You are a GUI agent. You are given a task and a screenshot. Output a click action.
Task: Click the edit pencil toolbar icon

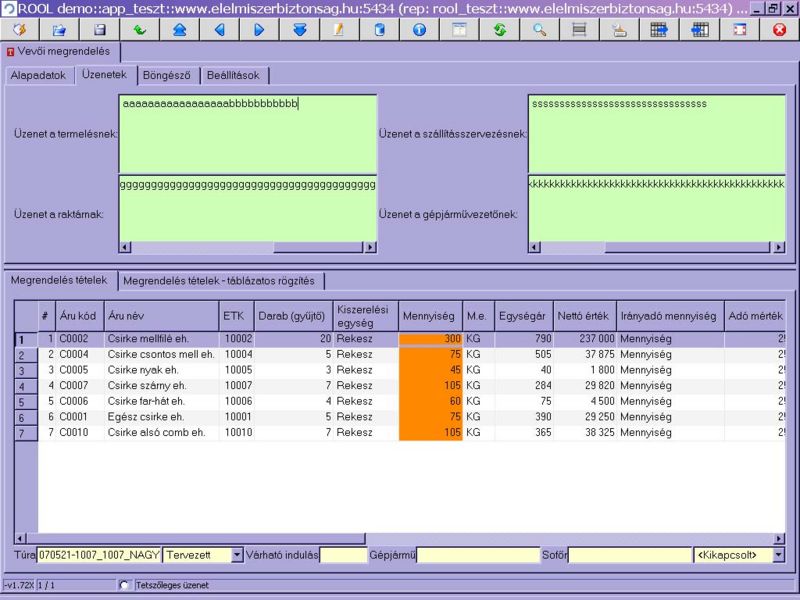click(339, 29)
